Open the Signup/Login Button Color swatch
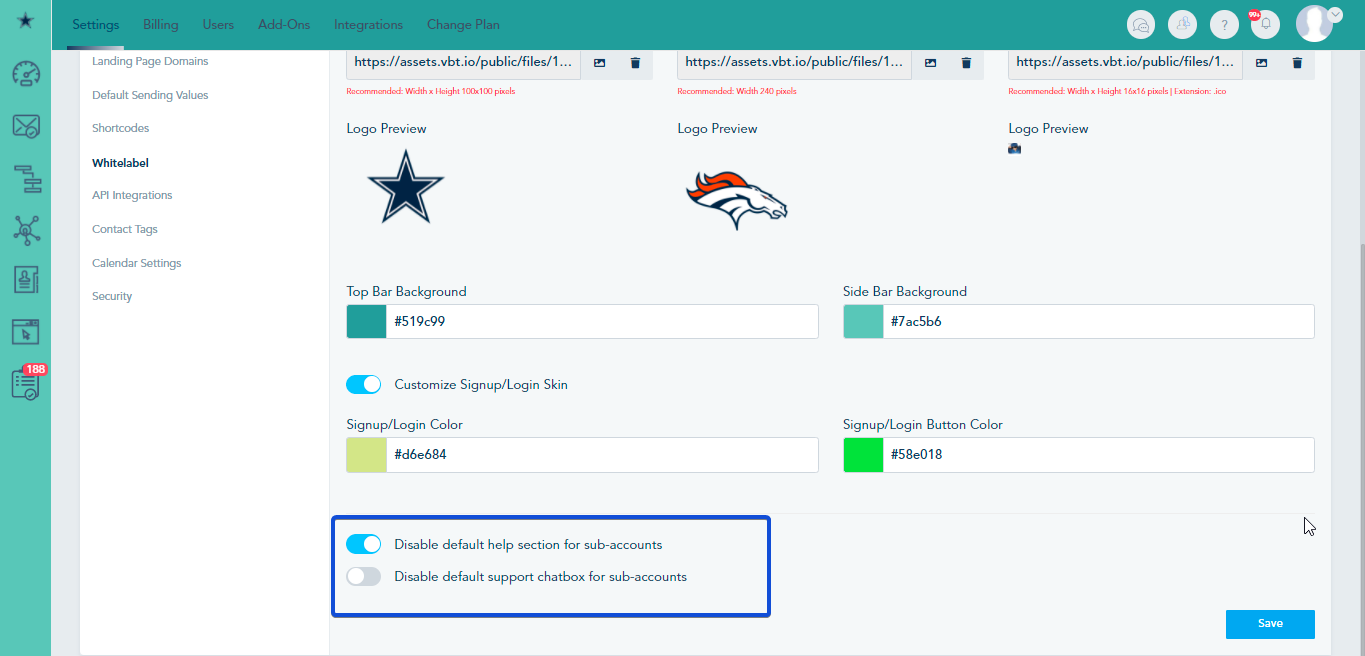 [863, 454]
